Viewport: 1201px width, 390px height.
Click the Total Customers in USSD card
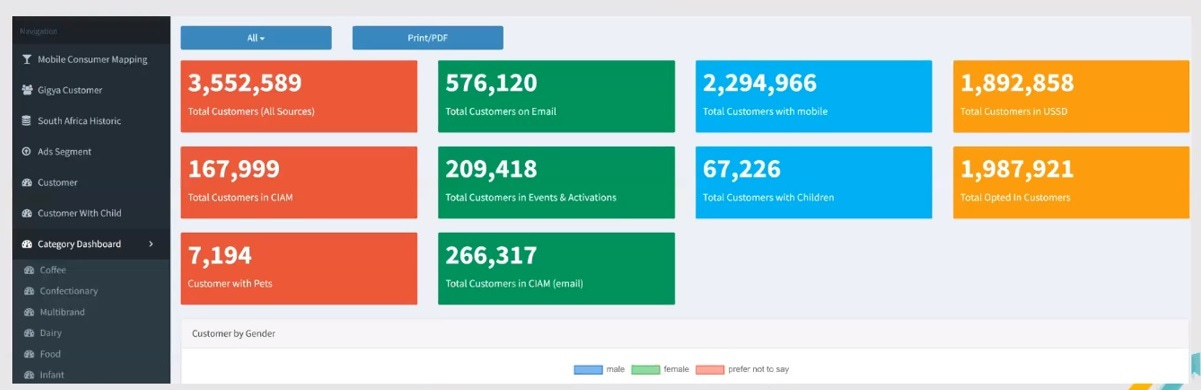coord(1071,97)
